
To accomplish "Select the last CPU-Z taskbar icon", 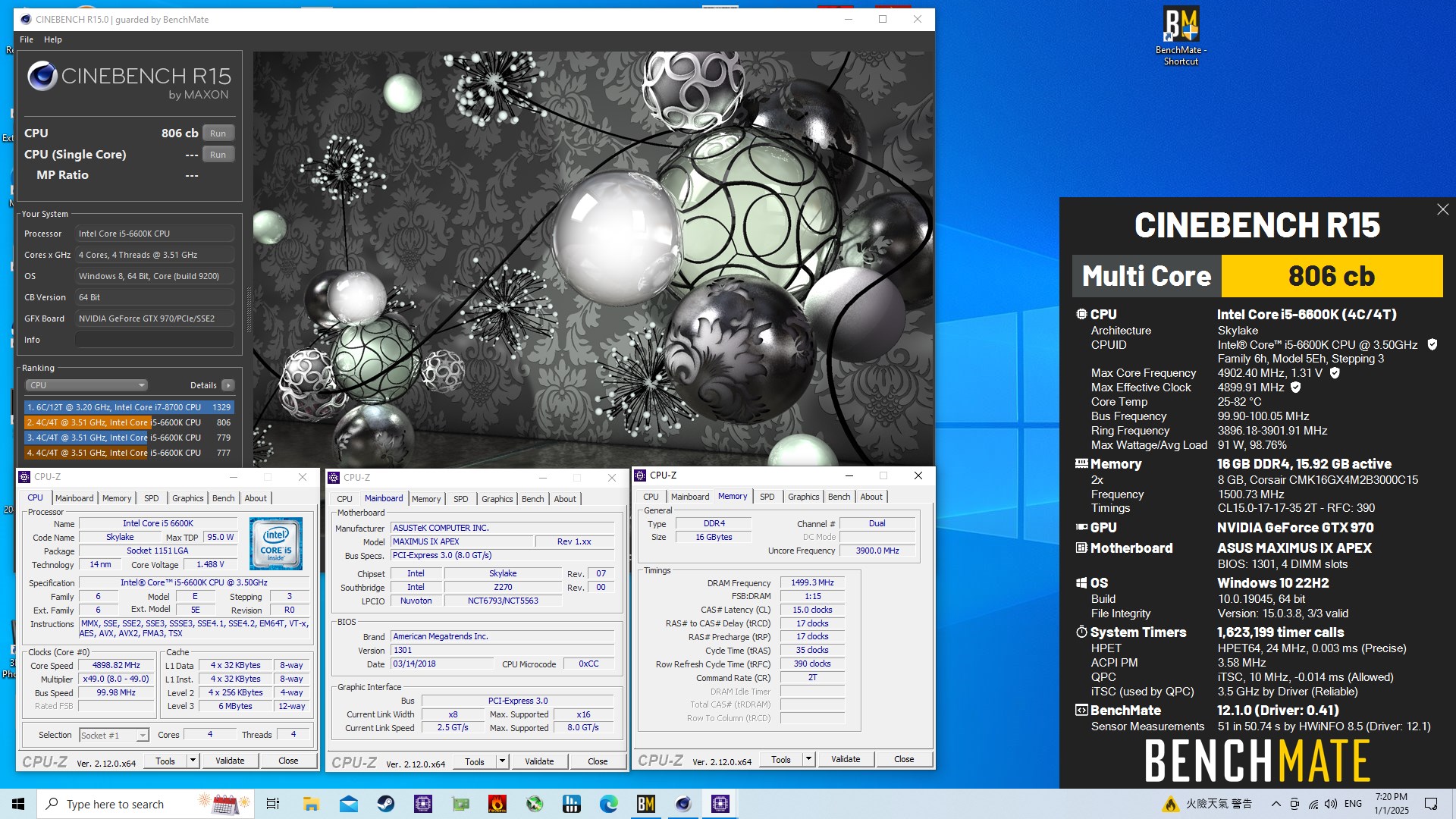I will click(x=720, y=804).
